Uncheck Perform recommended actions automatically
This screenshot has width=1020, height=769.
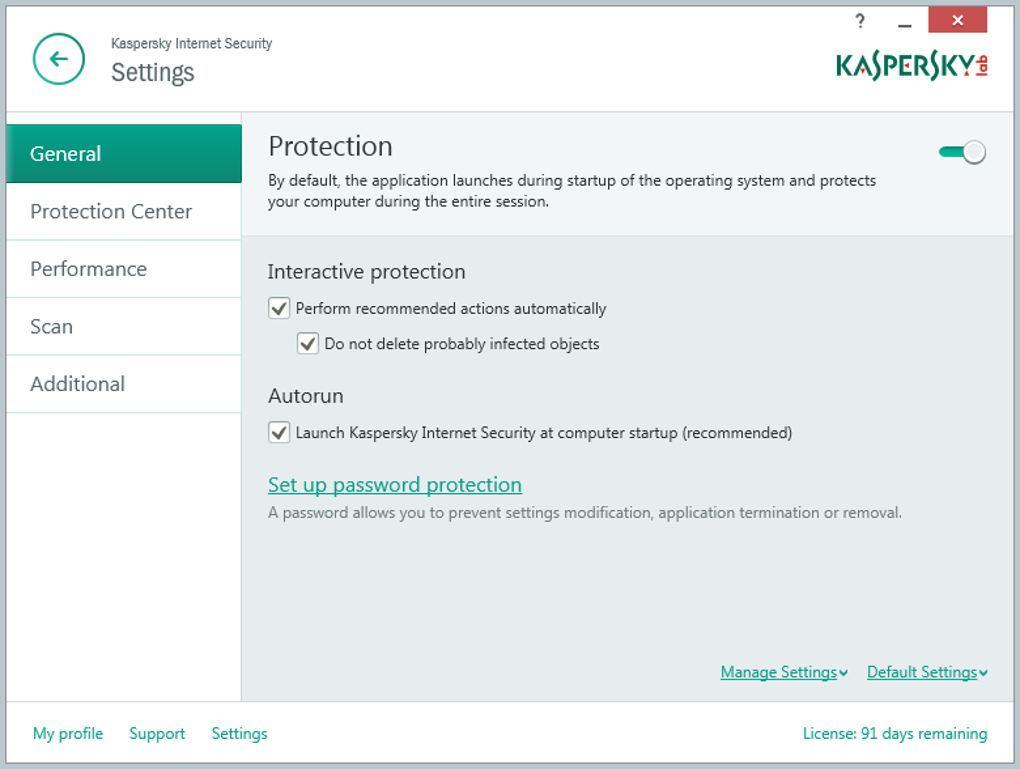(279, 308)
